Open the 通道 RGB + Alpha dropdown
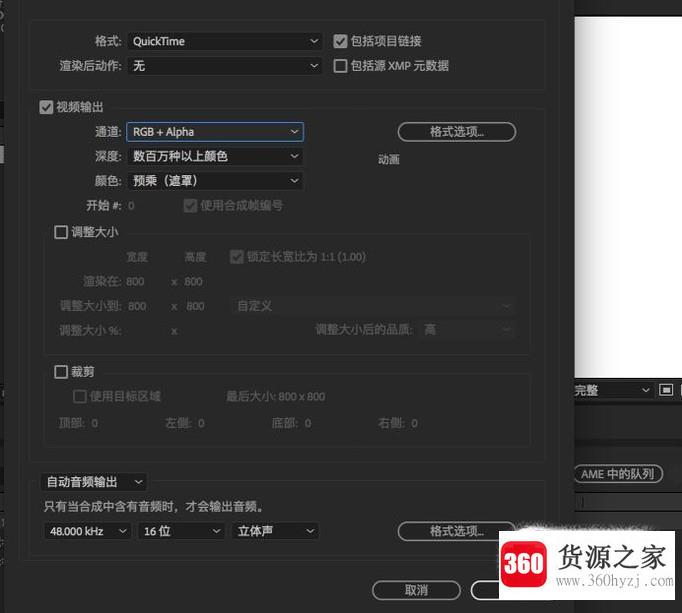This screenshot has width=682, height=613. pos(215,132)
